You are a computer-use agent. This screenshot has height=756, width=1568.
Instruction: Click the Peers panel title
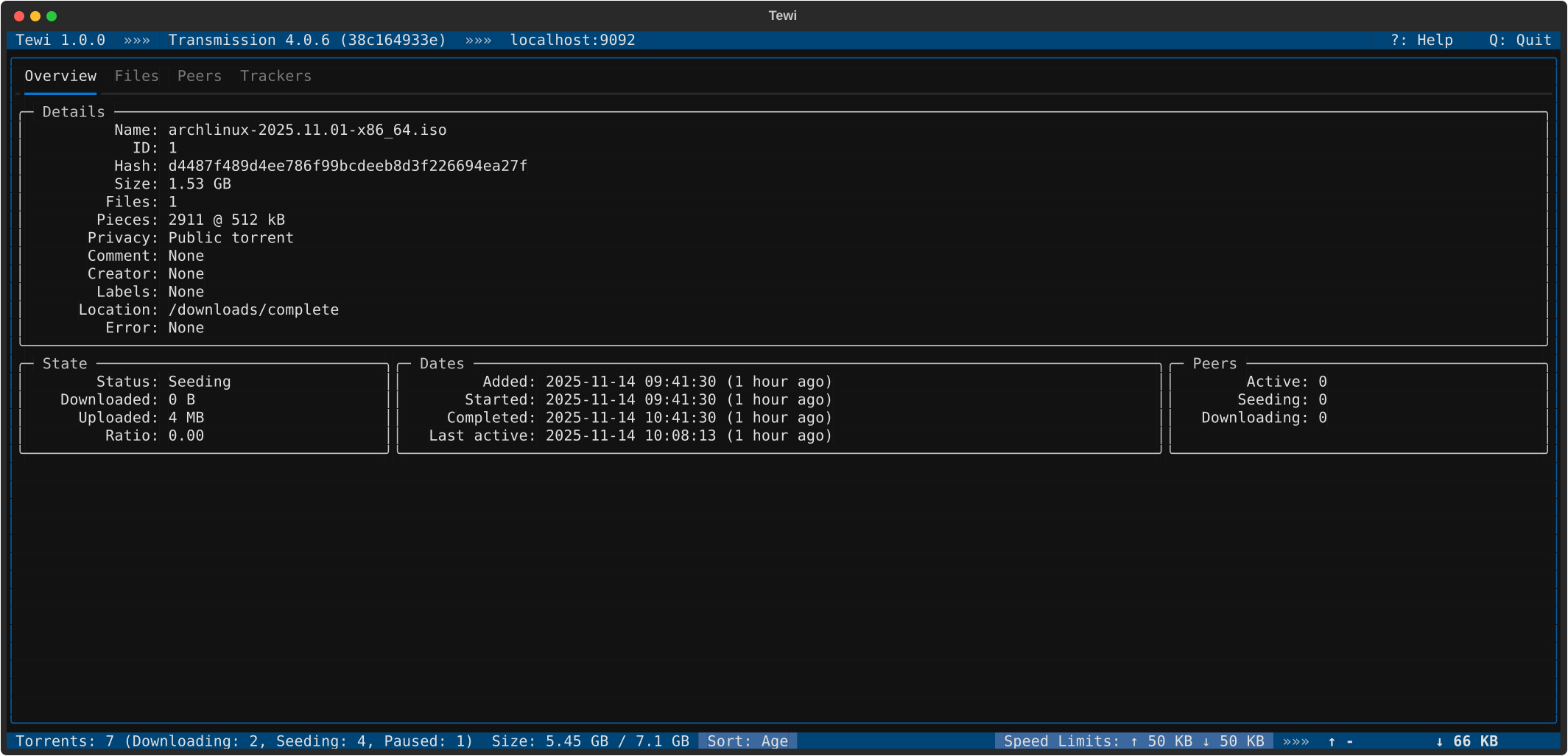point(1214,364)
